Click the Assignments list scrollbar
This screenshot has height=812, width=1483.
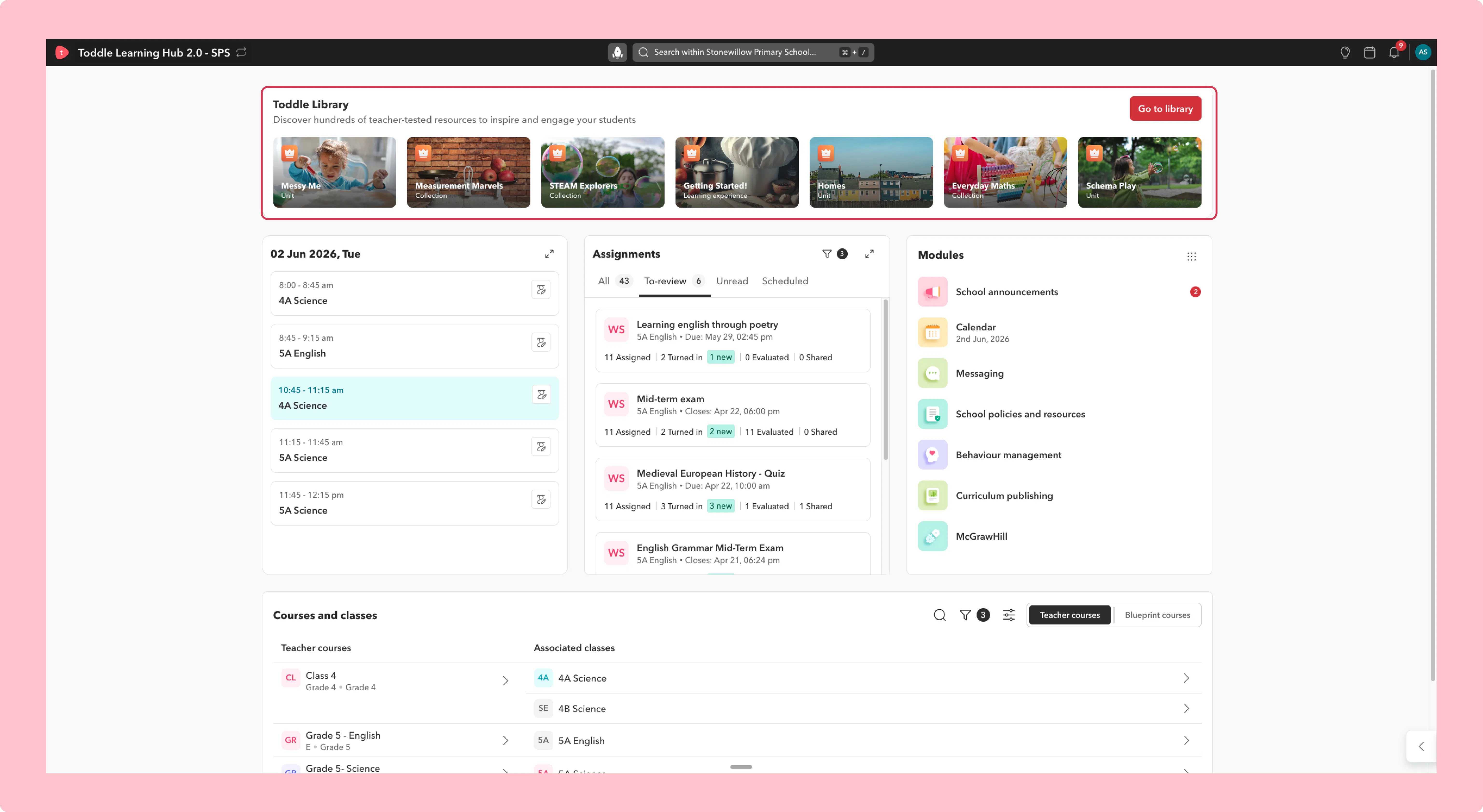tap(885, 379)
